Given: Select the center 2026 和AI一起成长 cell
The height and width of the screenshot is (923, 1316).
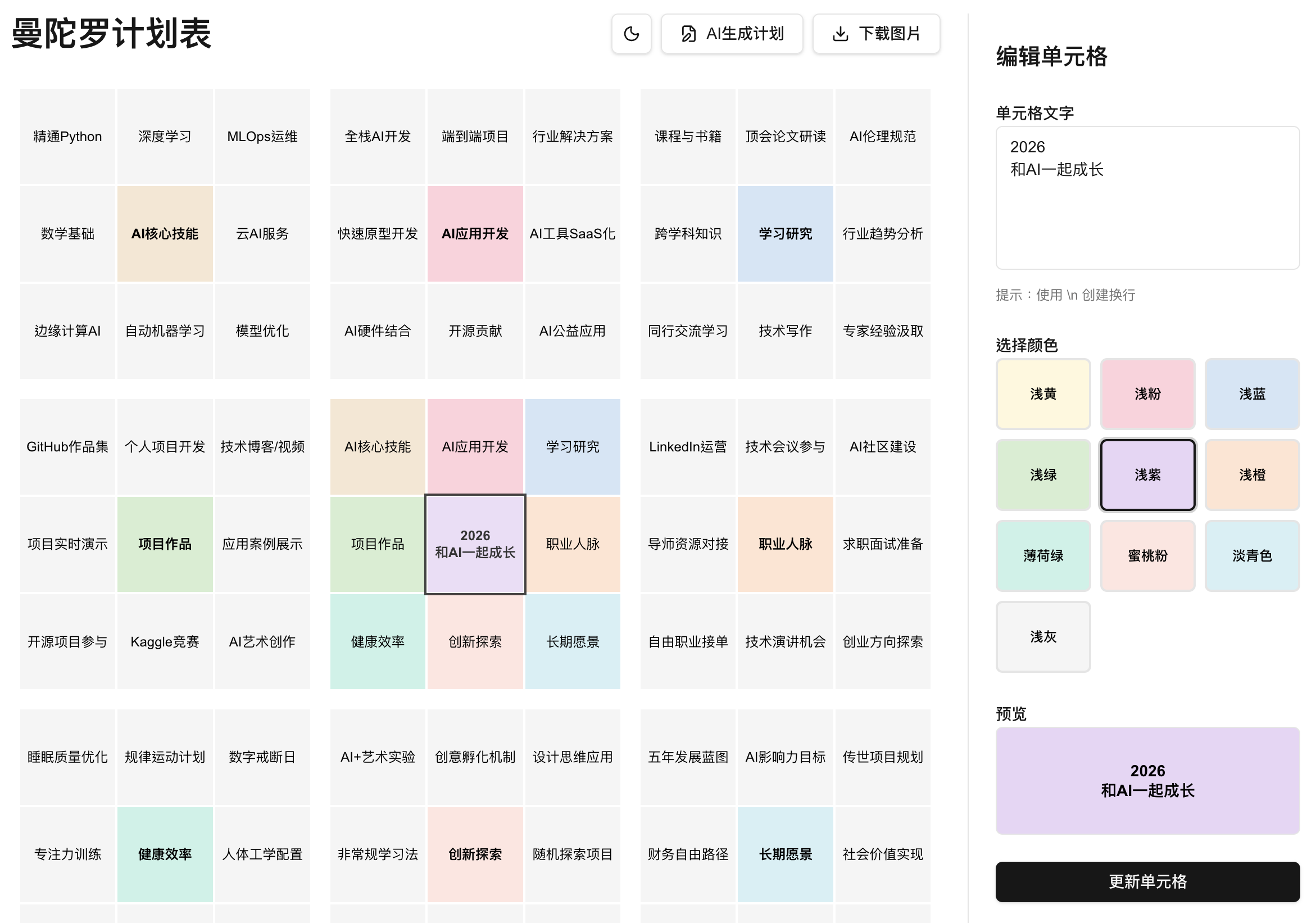Looking at the screenshot, I should tap(475, 544).
